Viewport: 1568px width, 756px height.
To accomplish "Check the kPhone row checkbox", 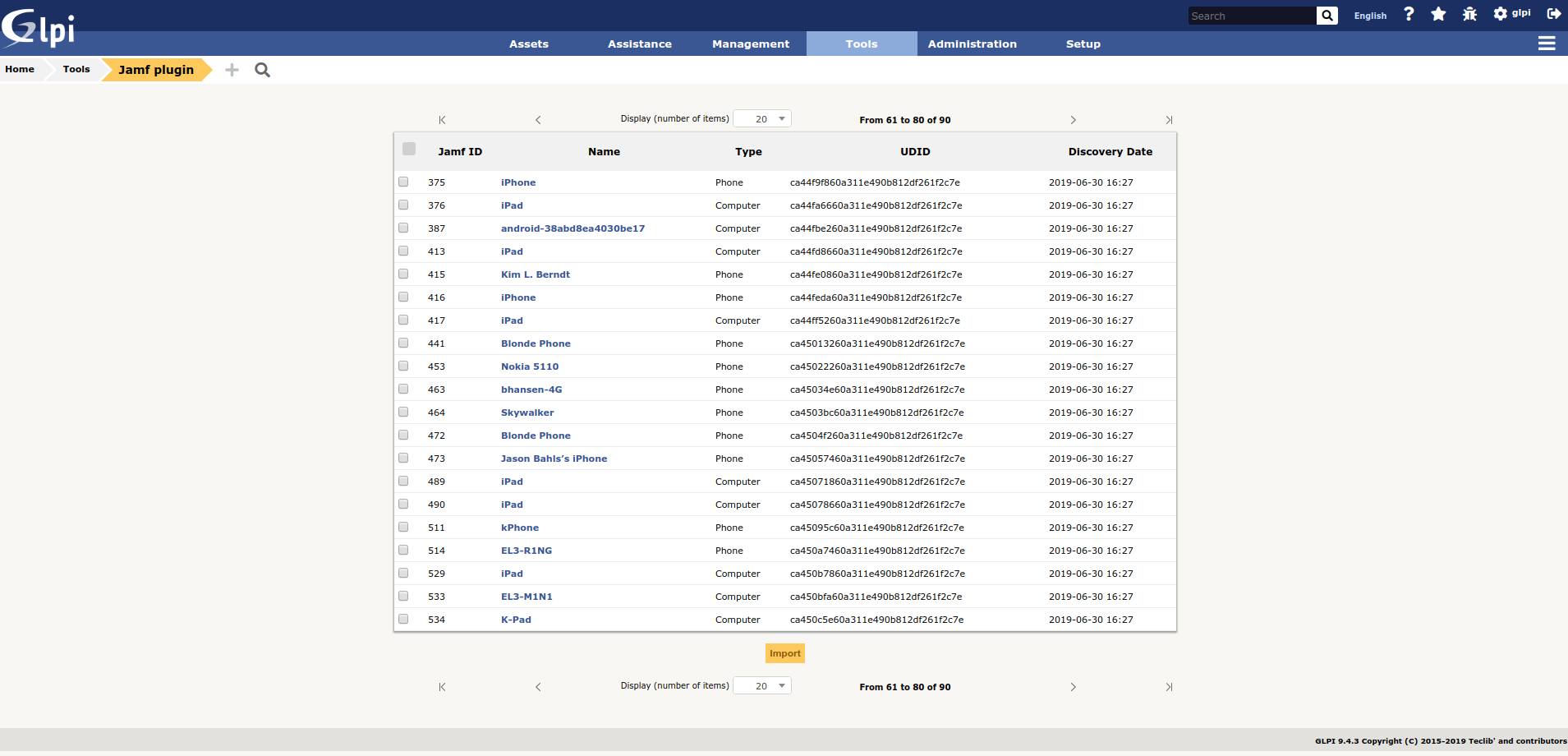I will pos(403,527).
